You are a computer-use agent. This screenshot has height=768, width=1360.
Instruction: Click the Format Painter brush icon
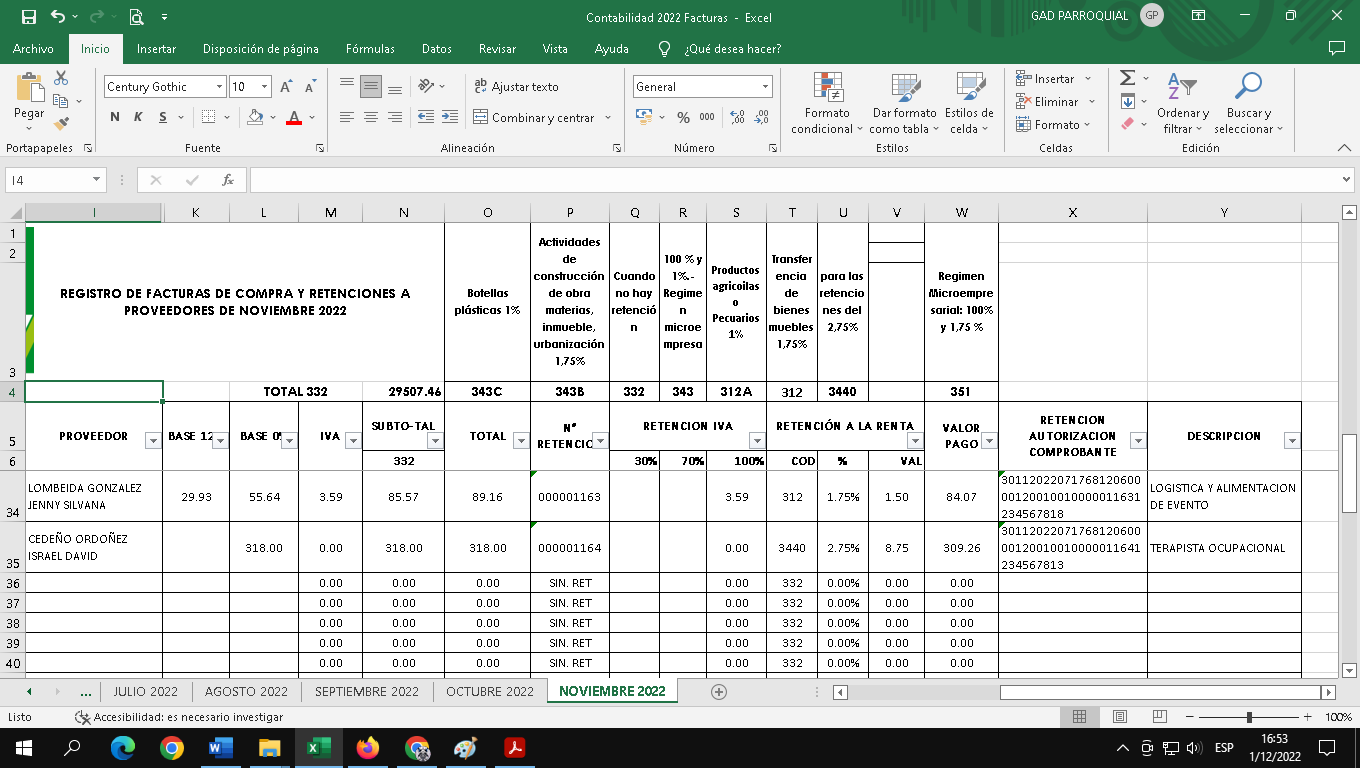pos(61,124)
